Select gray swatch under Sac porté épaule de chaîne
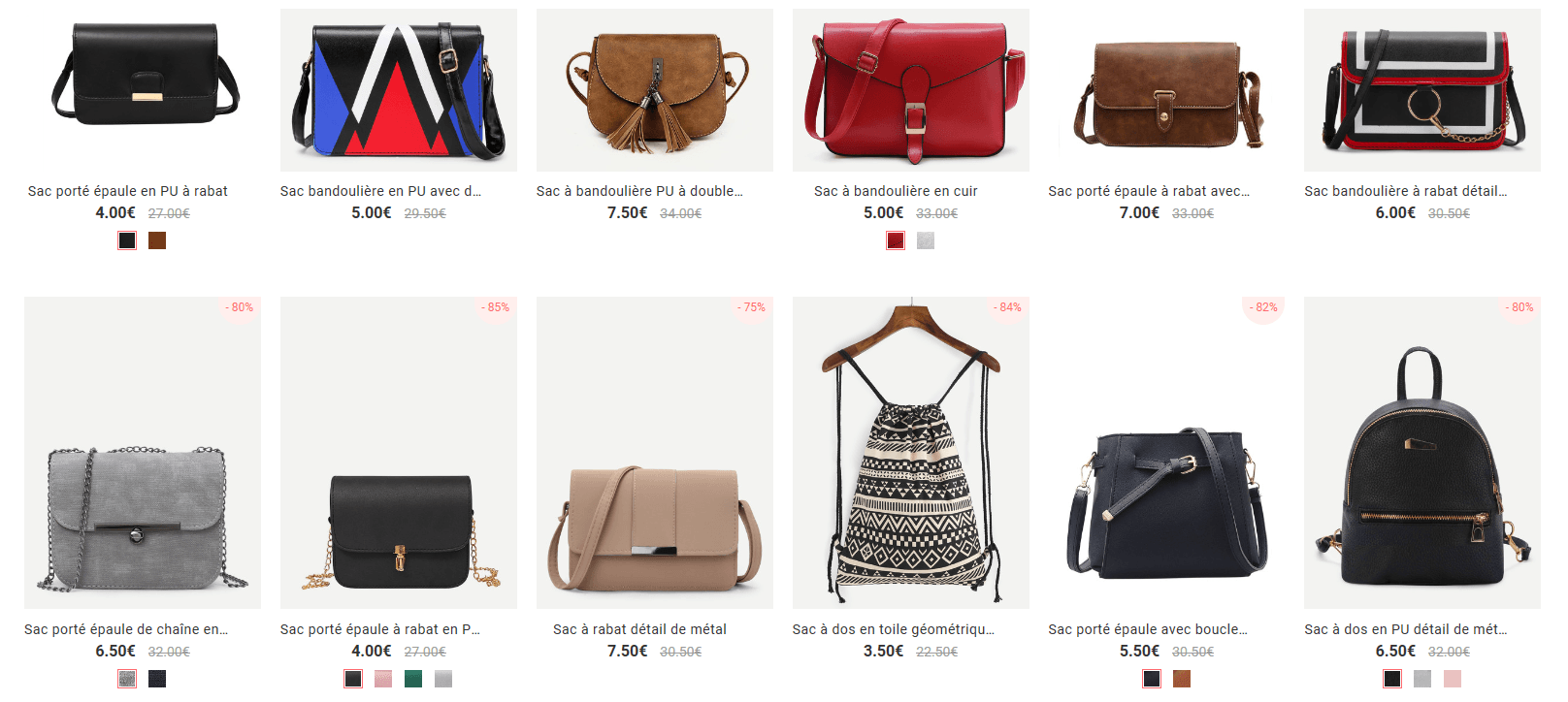This screenshot has width=1568, height=702. coord(127,679)
